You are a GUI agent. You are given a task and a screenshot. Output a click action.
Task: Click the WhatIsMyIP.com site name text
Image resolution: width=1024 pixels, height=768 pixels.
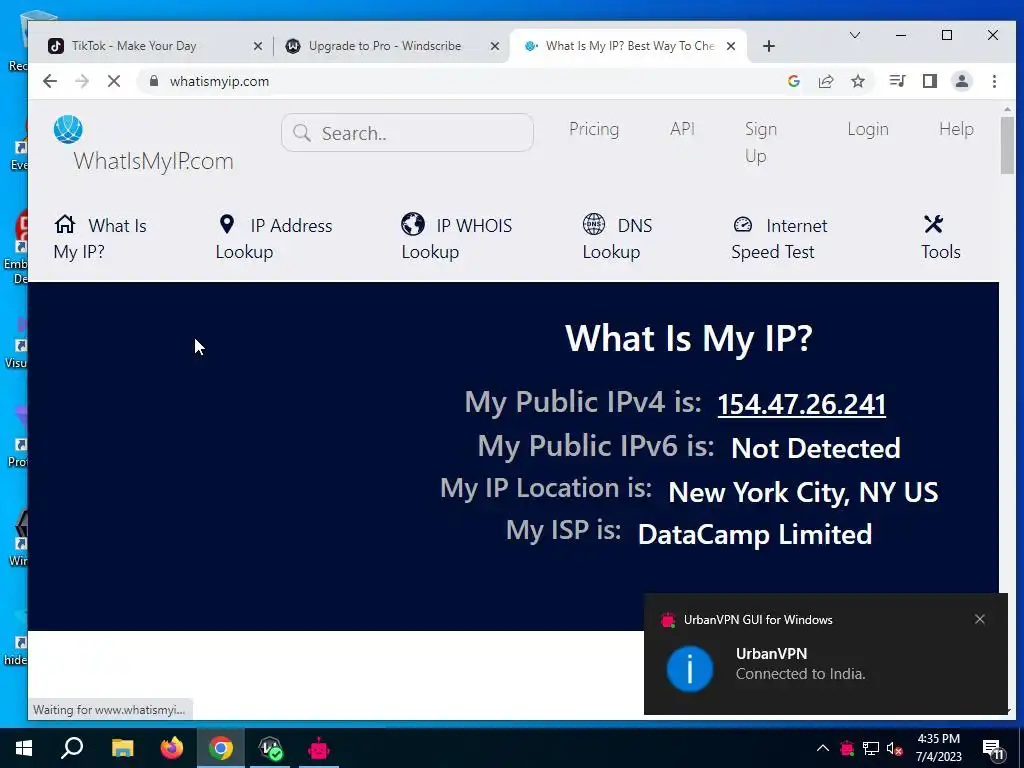pos(153,161)
